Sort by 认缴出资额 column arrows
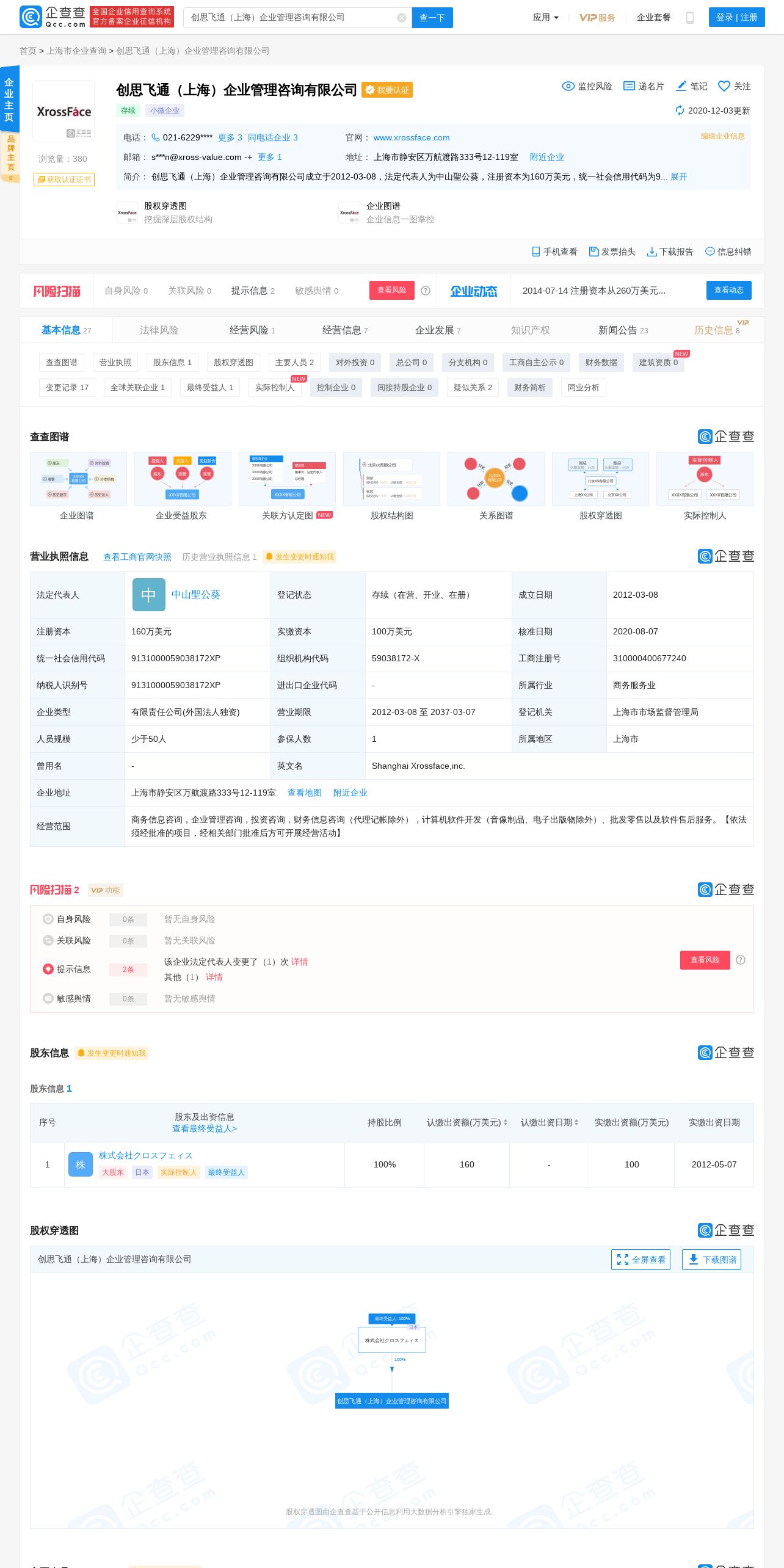The image size is (784, 1568). [505, 1122]
